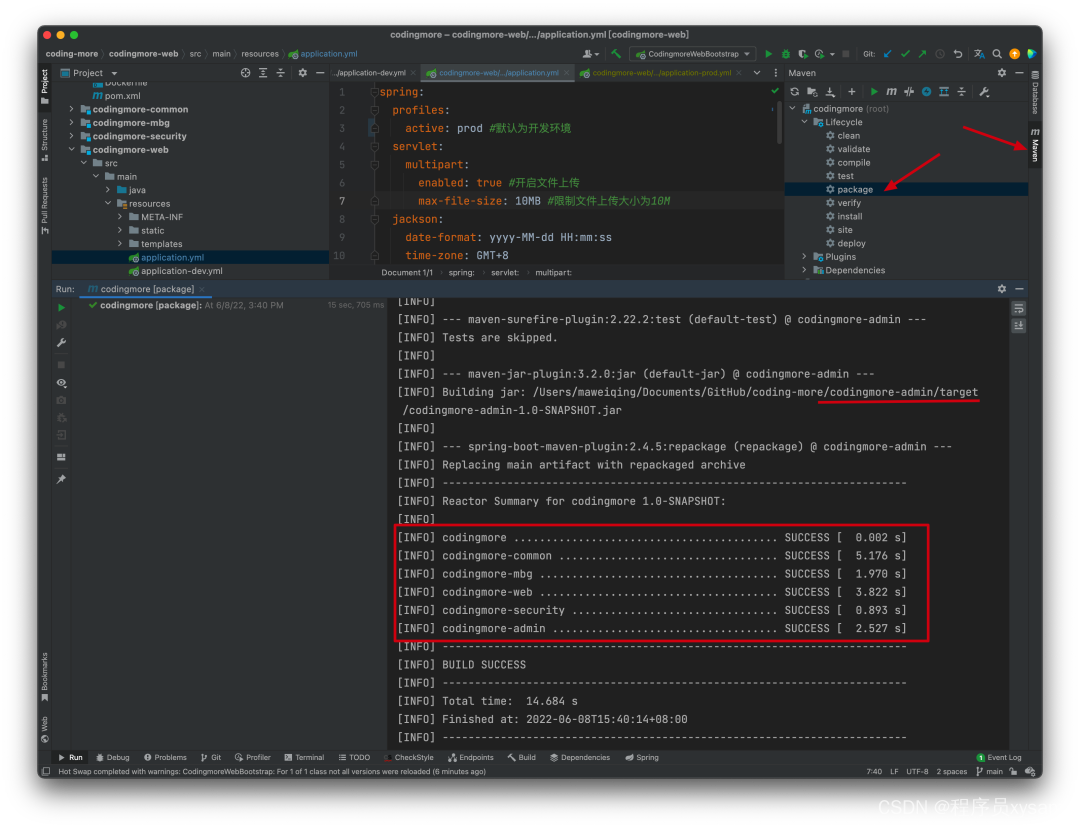
Task: Open Run panel gear settings
Action: (1001, 289)
